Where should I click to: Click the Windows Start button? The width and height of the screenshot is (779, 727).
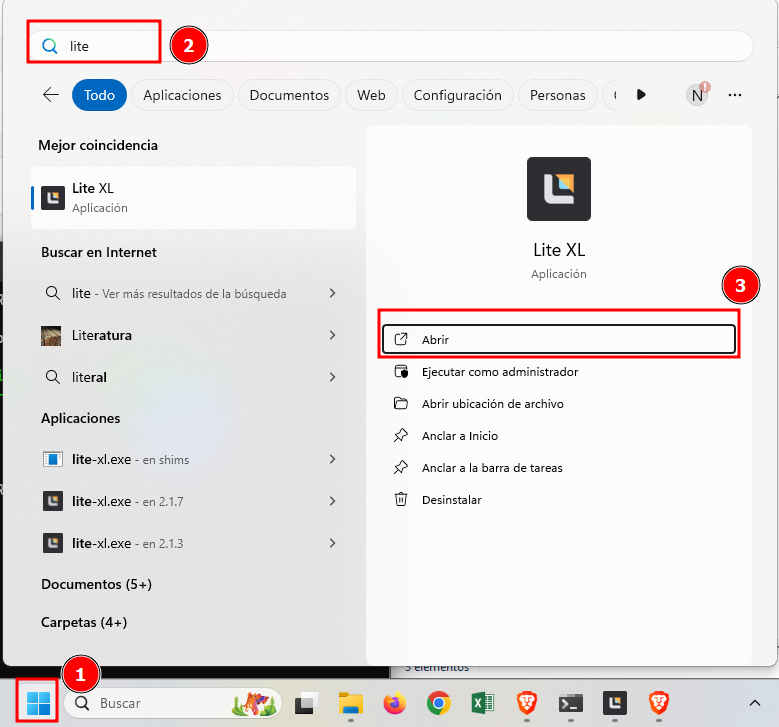click(38, 703)
